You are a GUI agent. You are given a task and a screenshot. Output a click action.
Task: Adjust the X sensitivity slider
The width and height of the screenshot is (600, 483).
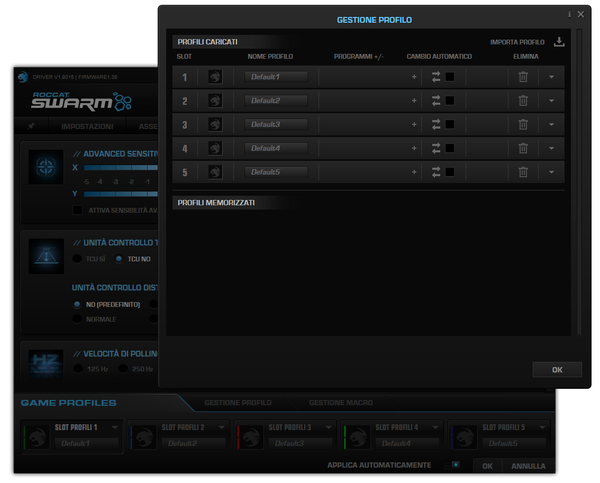click(121, 167)
